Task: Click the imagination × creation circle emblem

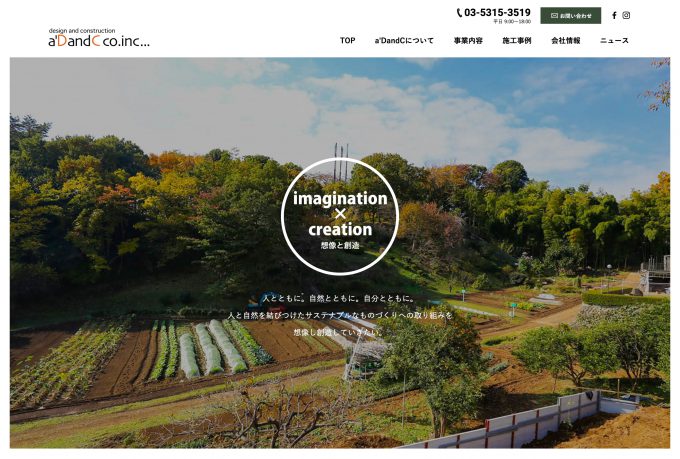Action: coord(340,216)
